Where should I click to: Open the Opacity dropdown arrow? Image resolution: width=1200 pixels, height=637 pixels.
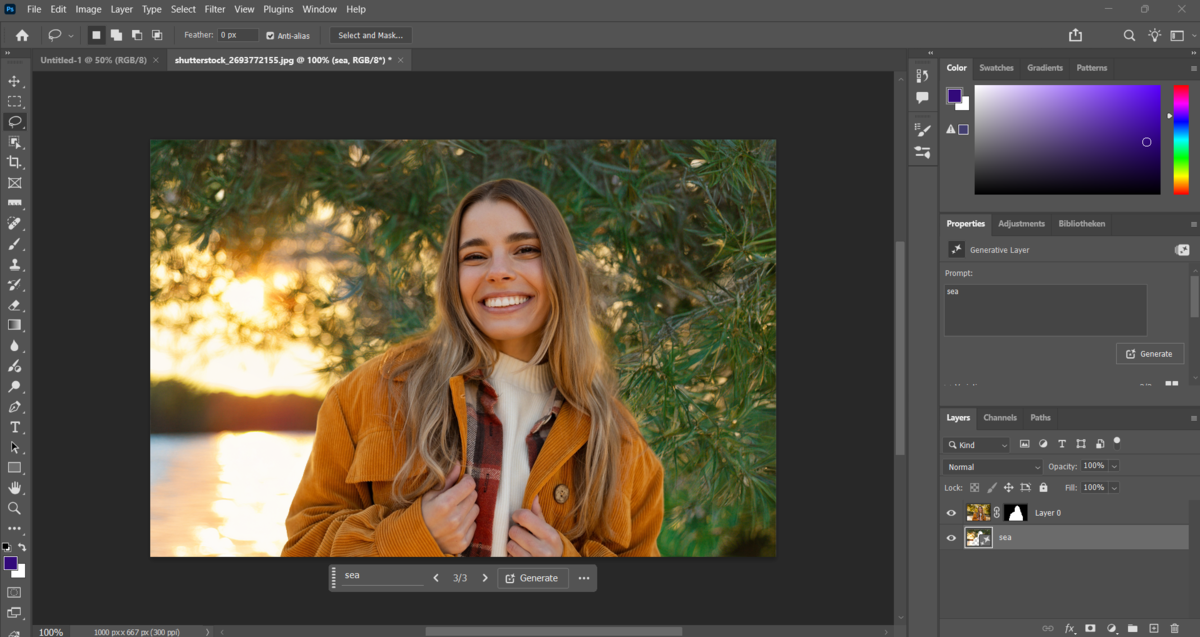1114,467
